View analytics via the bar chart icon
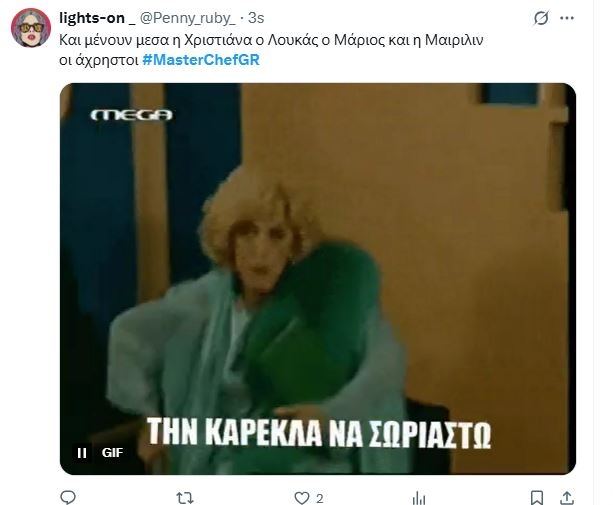This screenshot has height=505, width=613. point(419,498)
